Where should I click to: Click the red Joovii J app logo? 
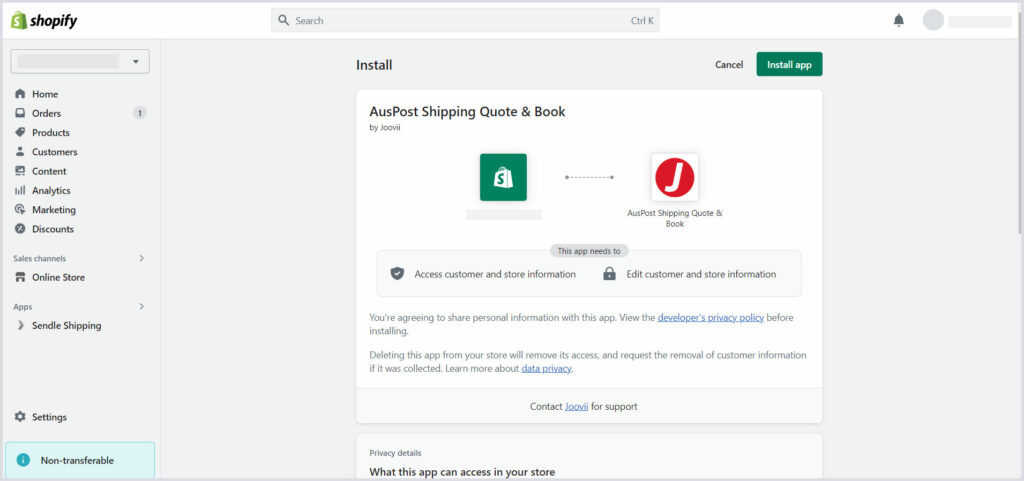point(675,177)
